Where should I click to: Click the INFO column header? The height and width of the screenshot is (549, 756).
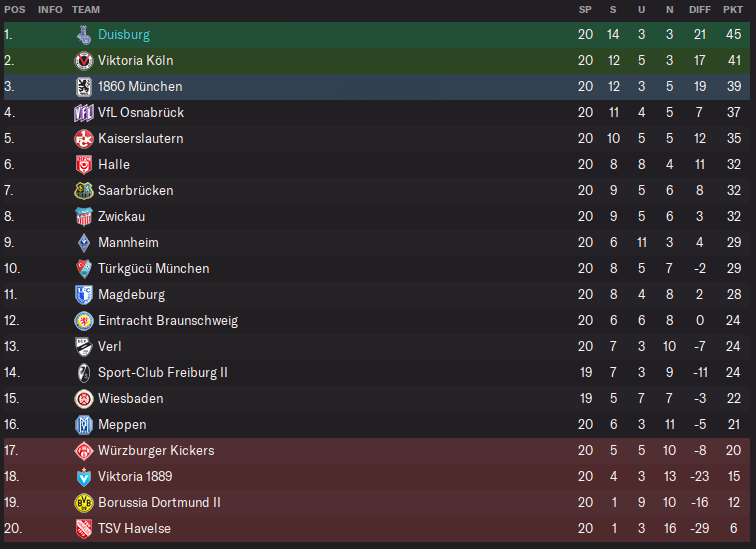point(50,10)
